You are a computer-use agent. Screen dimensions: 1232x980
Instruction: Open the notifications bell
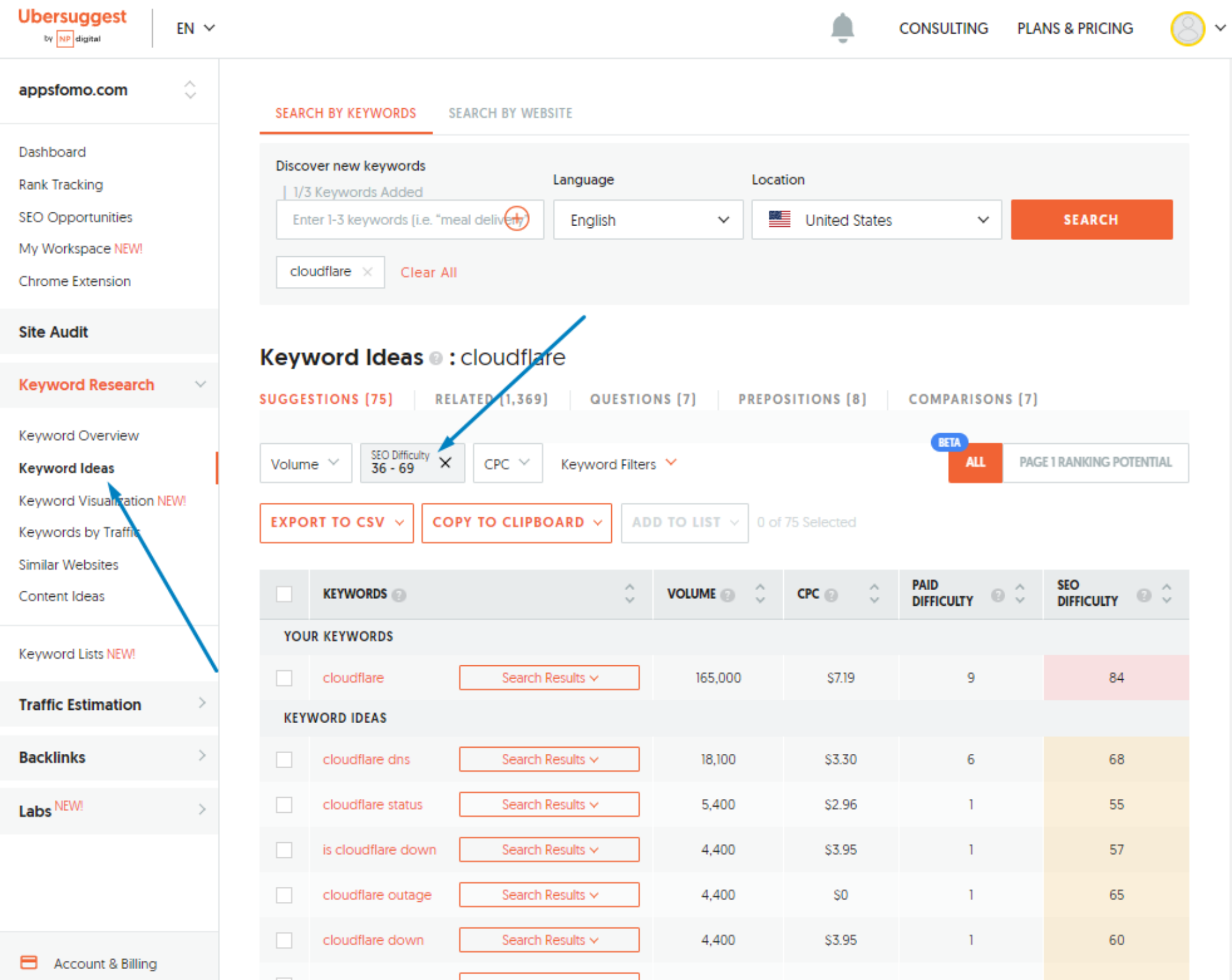point(842,28)
